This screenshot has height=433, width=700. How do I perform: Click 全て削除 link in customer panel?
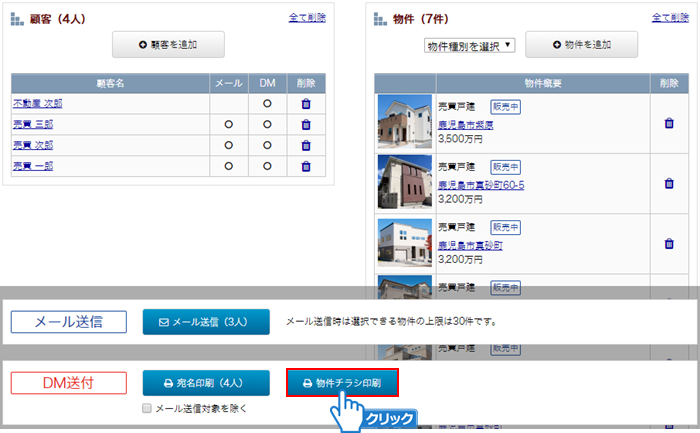click(x=307, y=18)
